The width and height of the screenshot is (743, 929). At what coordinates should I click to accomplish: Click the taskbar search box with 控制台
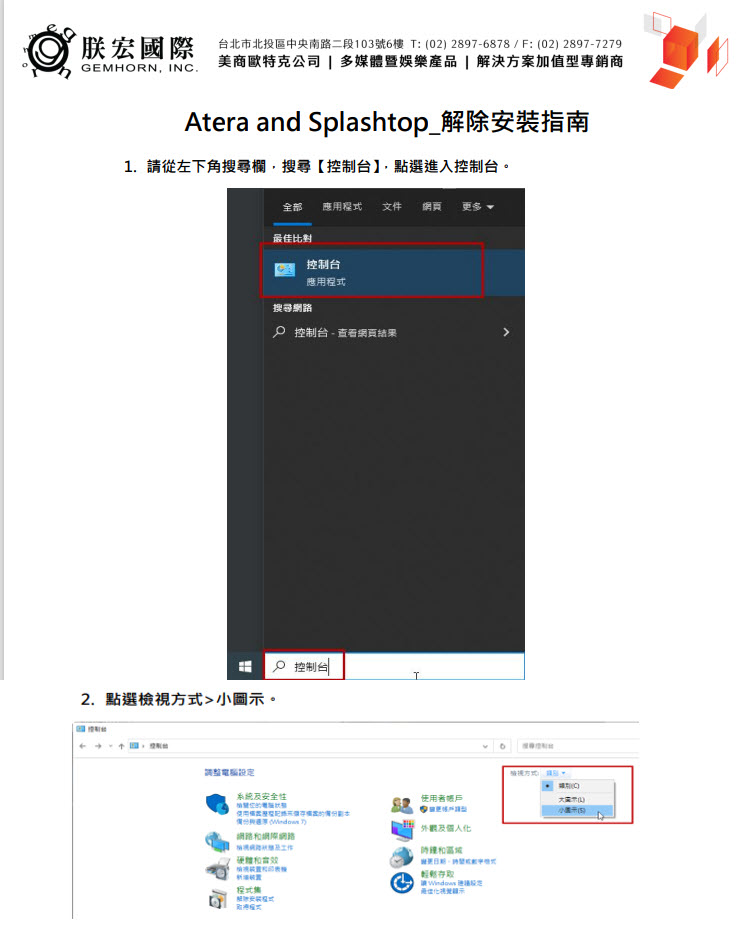pos(392,666)
